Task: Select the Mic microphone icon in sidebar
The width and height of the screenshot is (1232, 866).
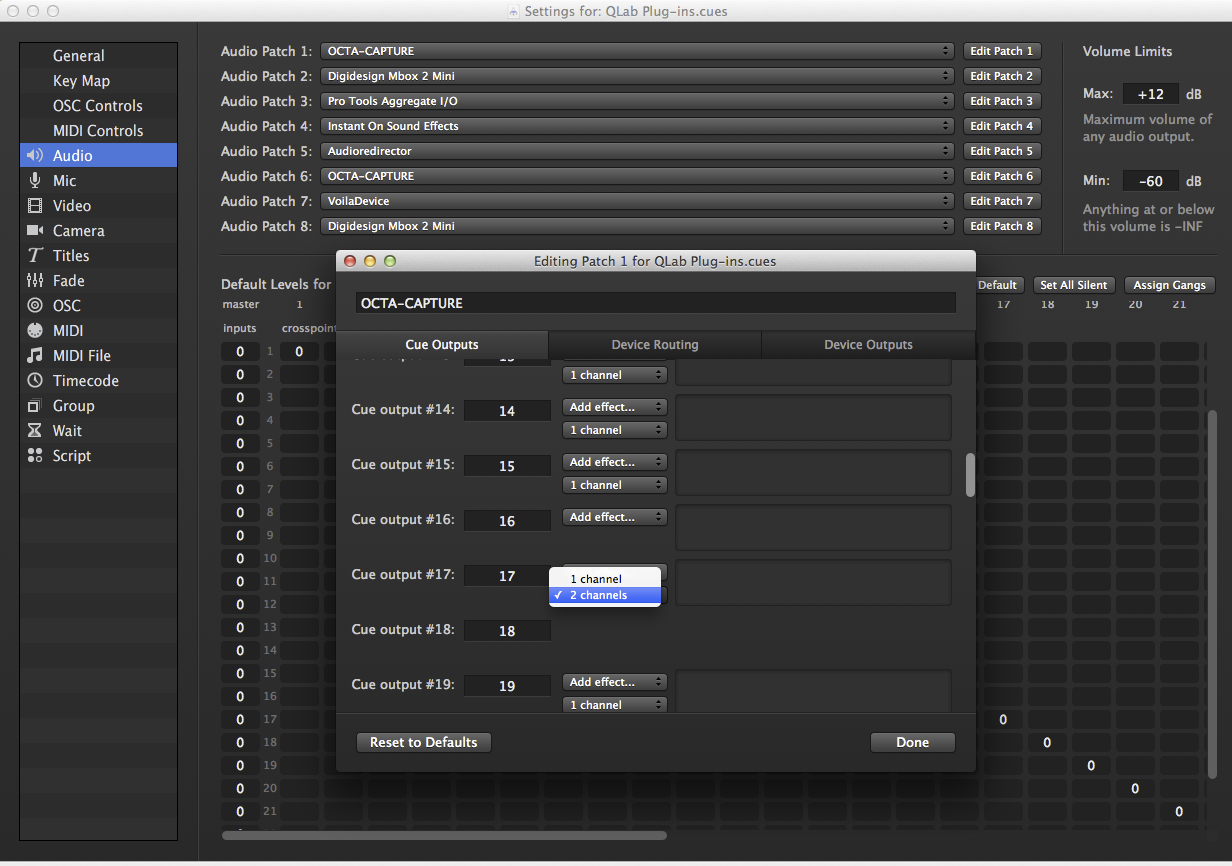Action: point(35,181)
